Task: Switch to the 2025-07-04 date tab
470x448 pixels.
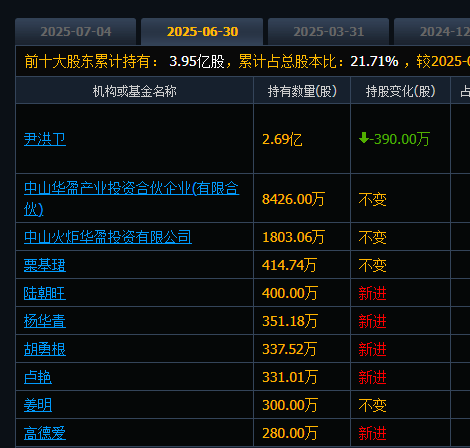Action: pos(76,32)
